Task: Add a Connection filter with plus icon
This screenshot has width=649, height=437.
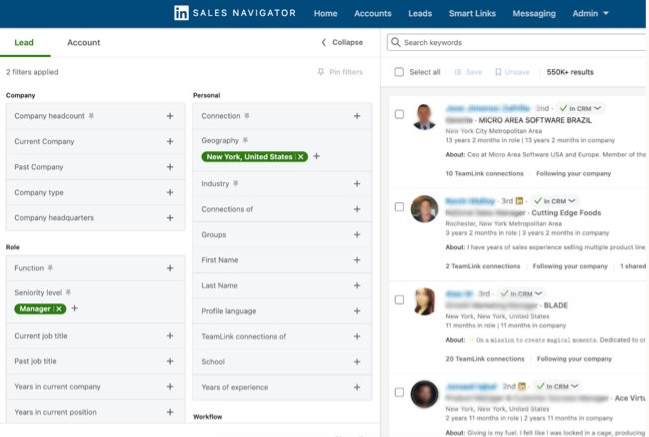Action: point(357,116)
